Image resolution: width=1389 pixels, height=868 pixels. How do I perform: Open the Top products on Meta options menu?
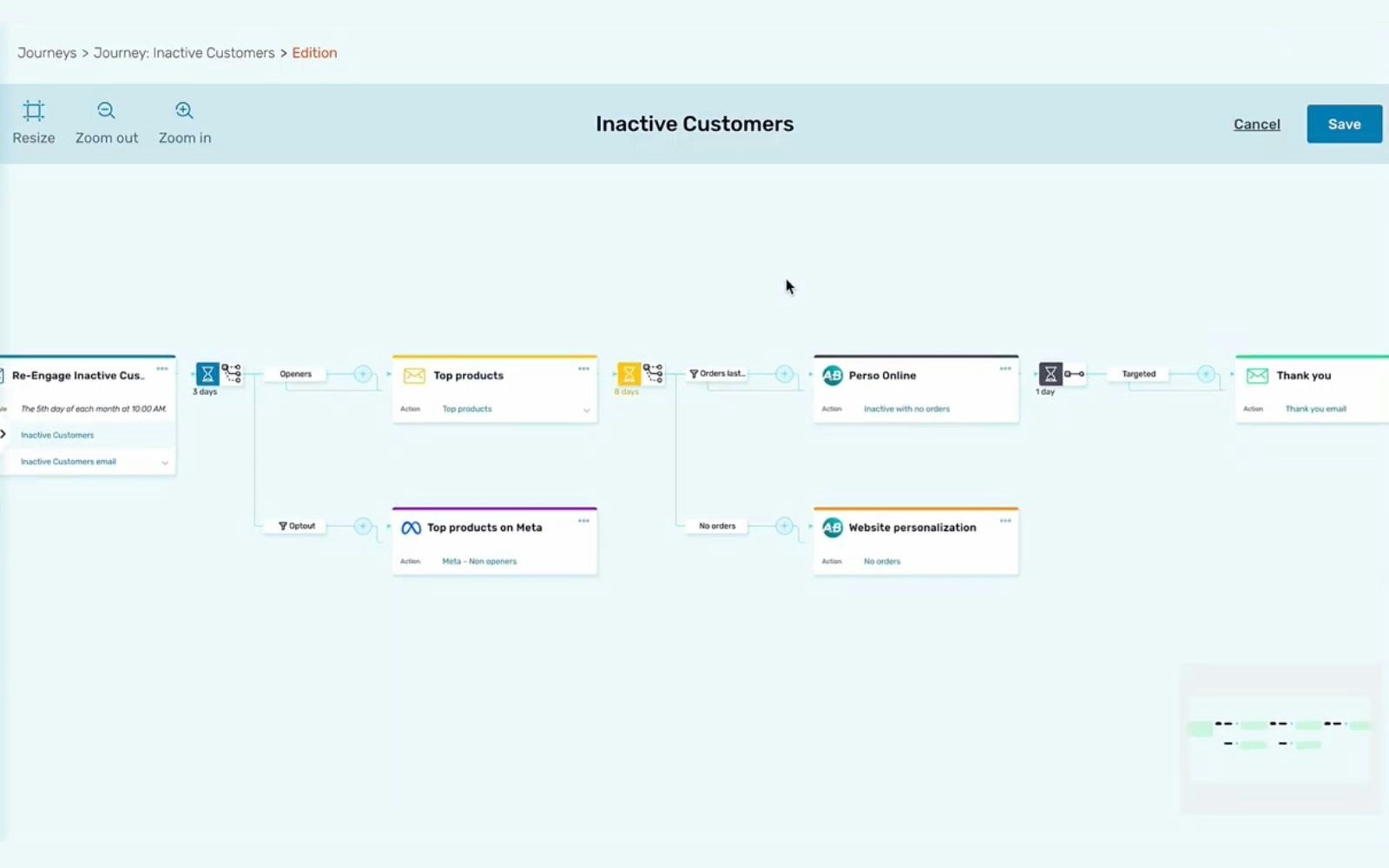coord(583,521)
